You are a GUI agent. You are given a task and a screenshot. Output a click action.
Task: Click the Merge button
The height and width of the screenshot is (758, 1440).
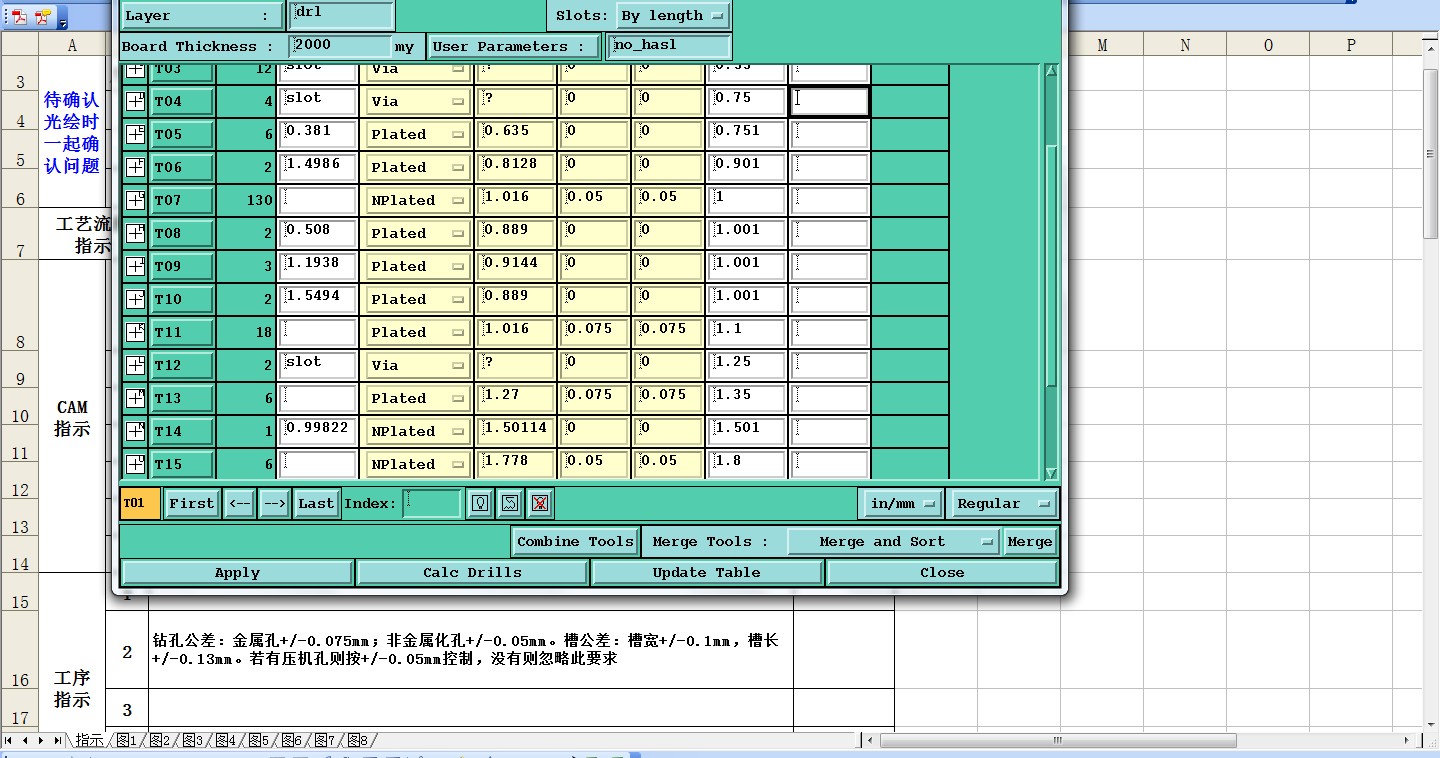tap(1030, 541)
